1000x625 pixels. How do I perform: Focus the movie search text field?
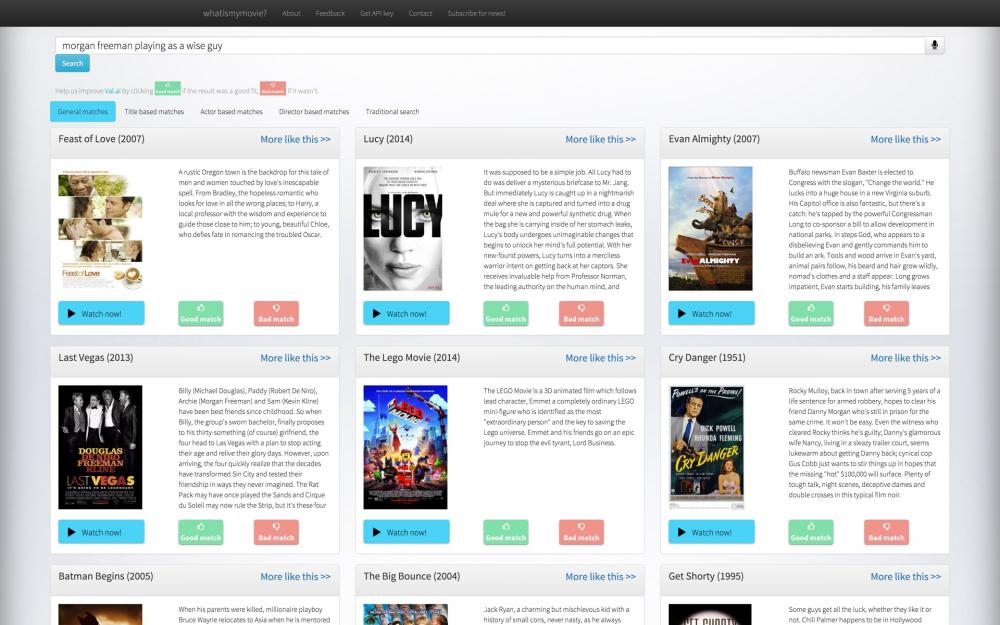point(490,45)
